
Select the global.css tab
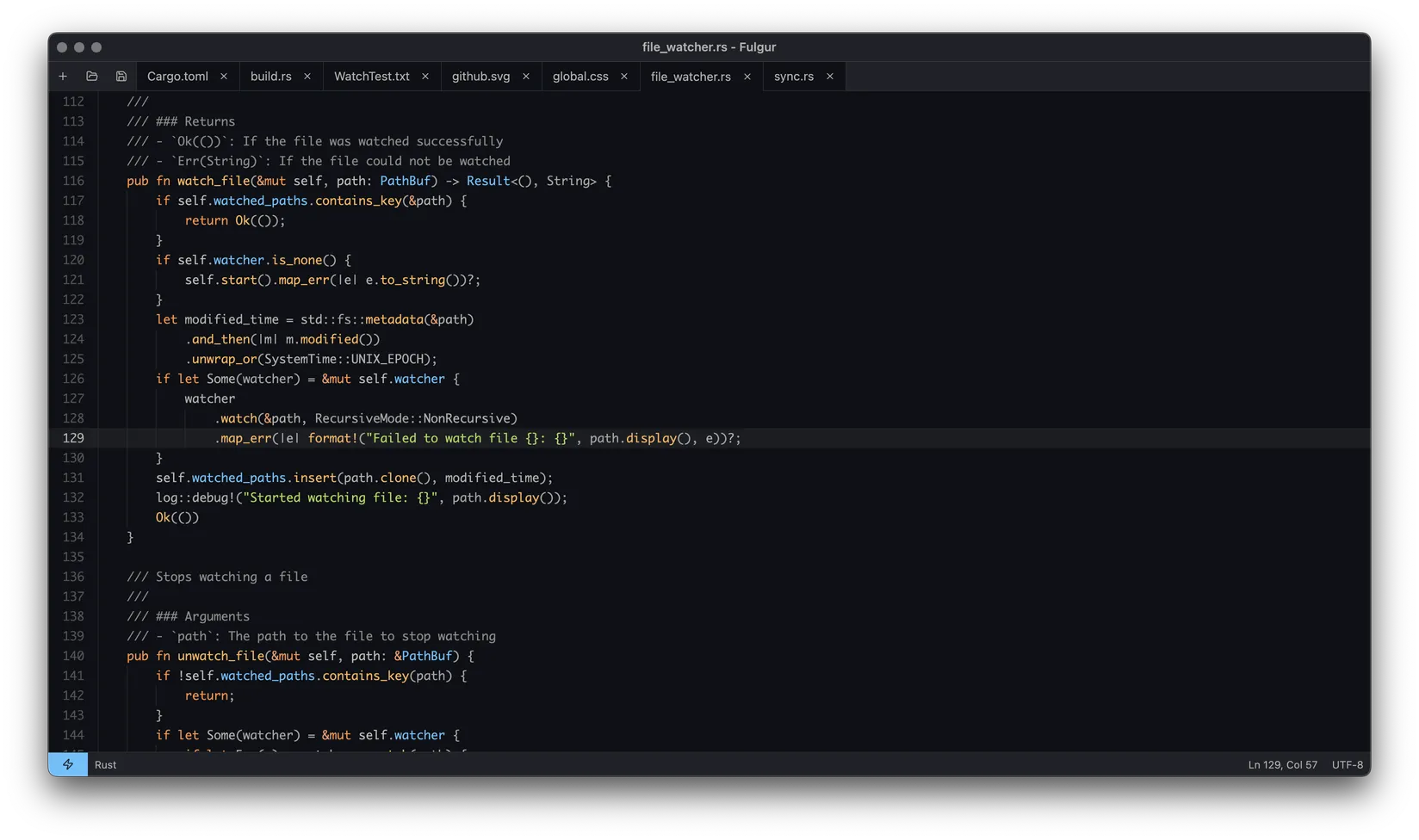(579, 77)
